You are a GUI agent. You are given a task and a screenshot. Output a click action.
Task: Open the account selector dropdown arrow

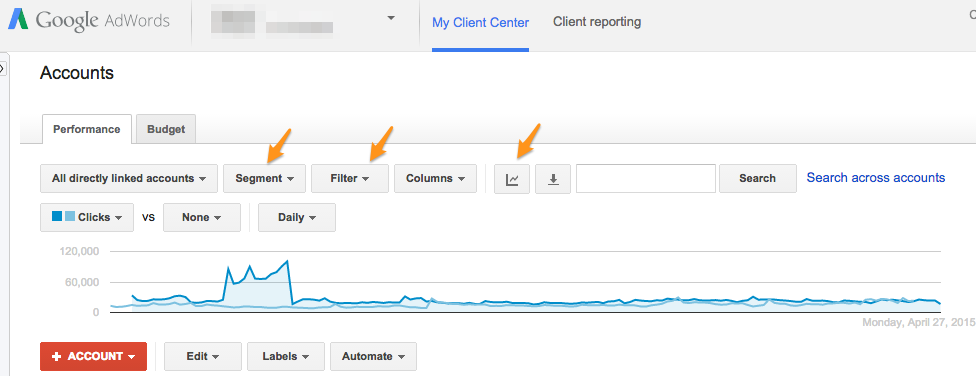coord(391,18)
